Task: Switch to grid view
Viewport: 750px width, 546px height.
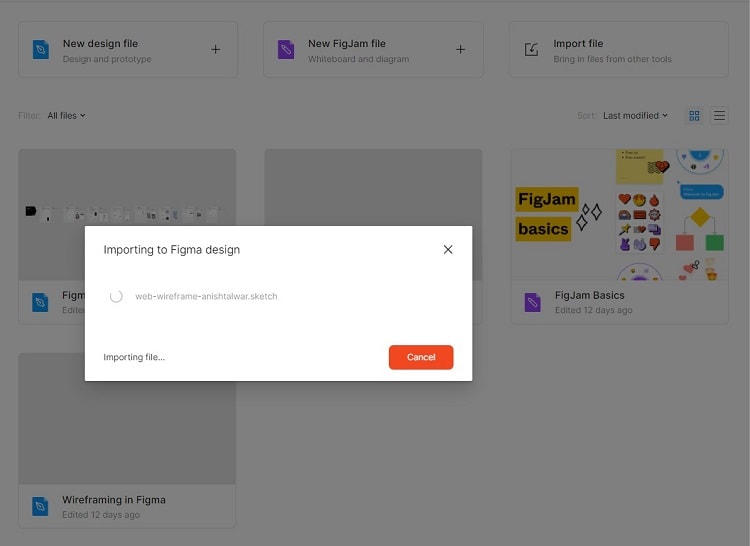Action: [694, 116]
